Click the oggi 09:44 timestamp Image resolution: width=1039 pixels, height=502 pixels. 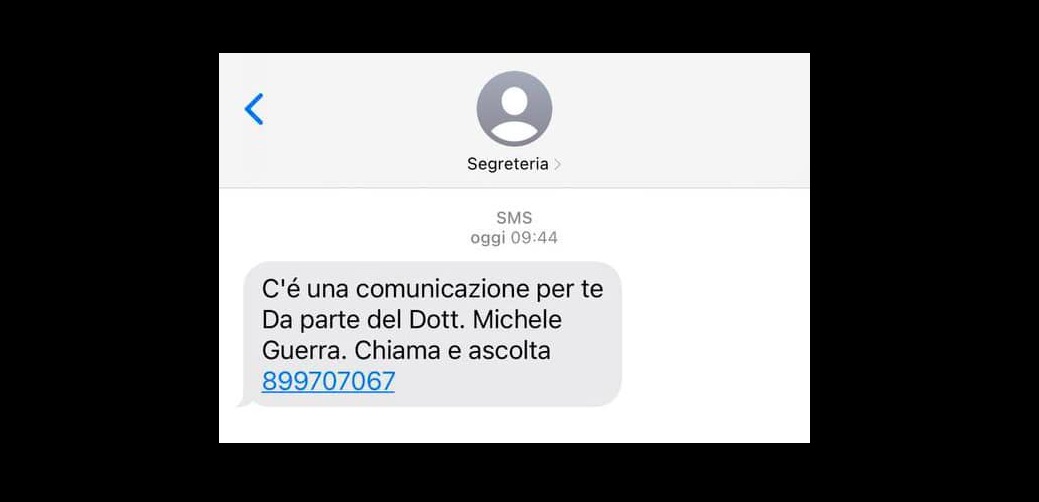pos(514,238)
